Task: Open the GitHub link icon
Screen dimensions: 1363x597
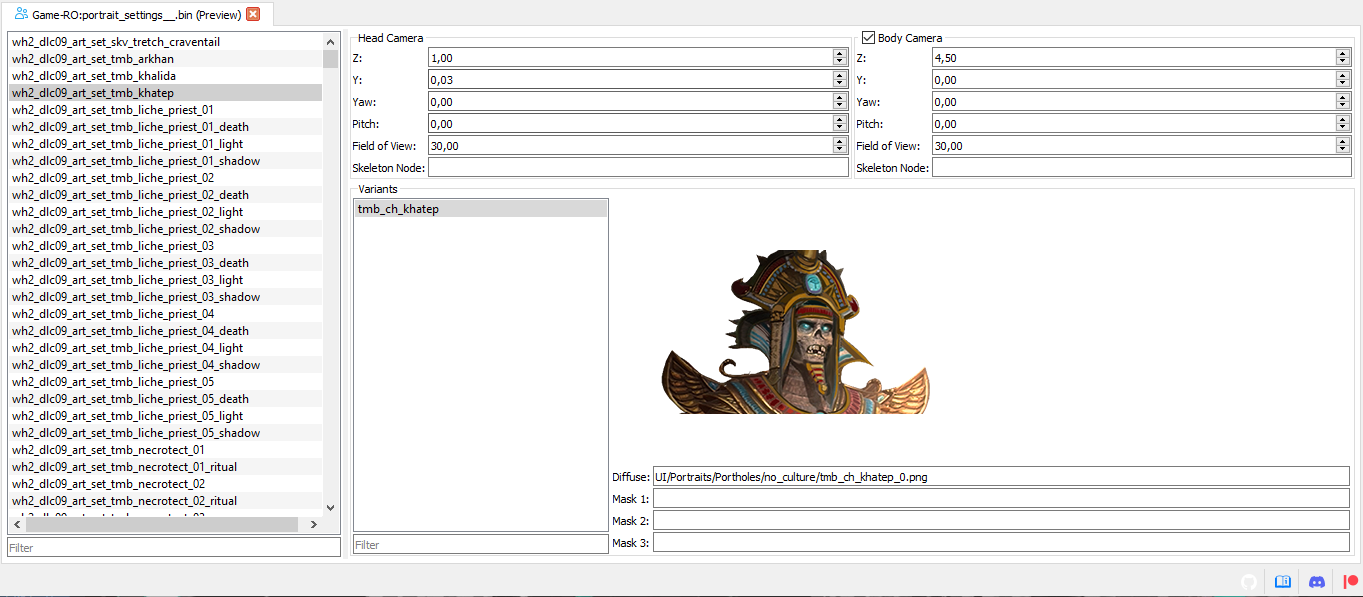Action: coord(1248,581)
